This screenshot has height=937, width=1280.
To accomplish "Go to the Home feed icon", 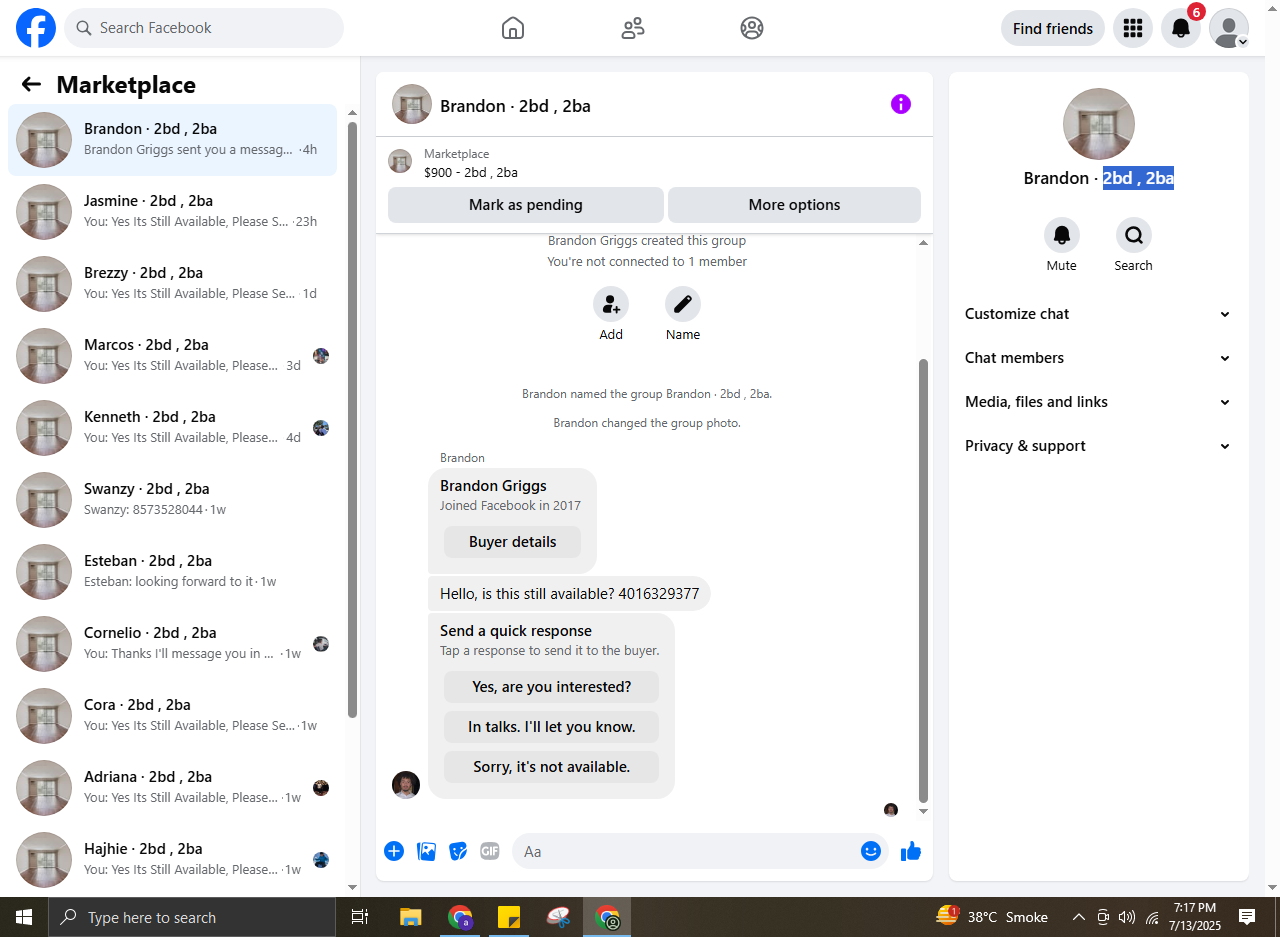I will tap(513, 28).
